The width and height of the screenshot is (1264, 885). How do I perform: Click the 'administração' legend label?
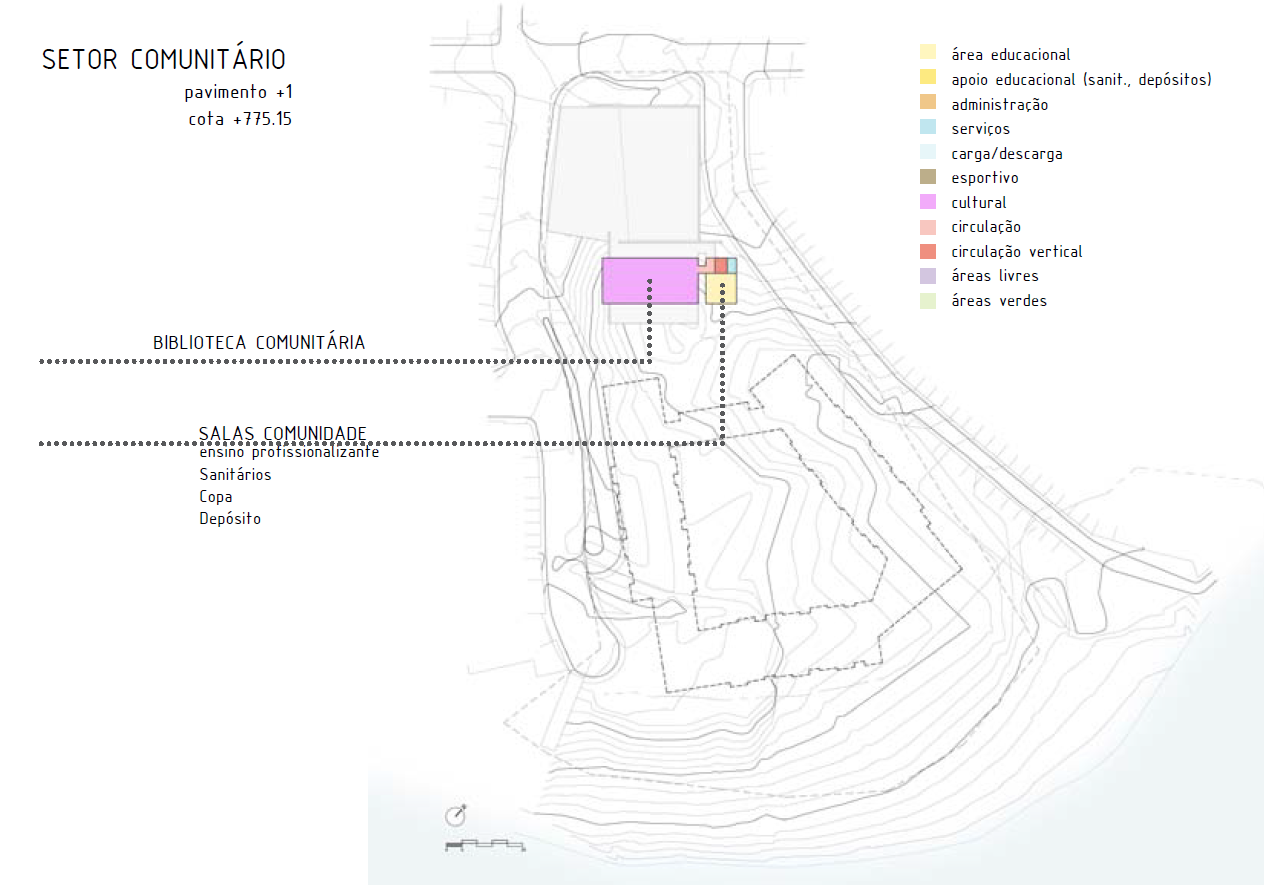(1000, 105)
